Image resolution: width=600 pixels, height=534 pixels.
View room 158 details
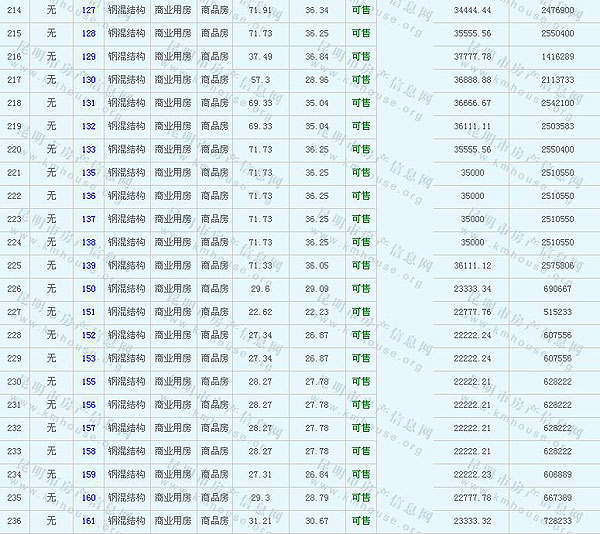pos(89,451)
